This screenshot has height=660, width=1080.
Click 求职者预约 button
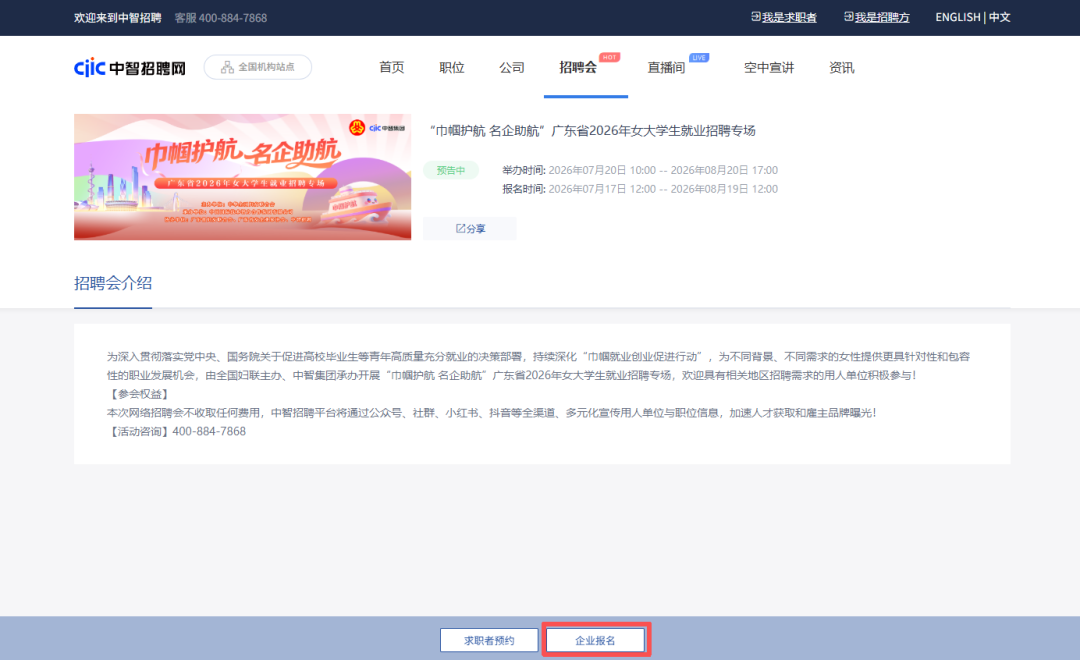tap(489, 640)
